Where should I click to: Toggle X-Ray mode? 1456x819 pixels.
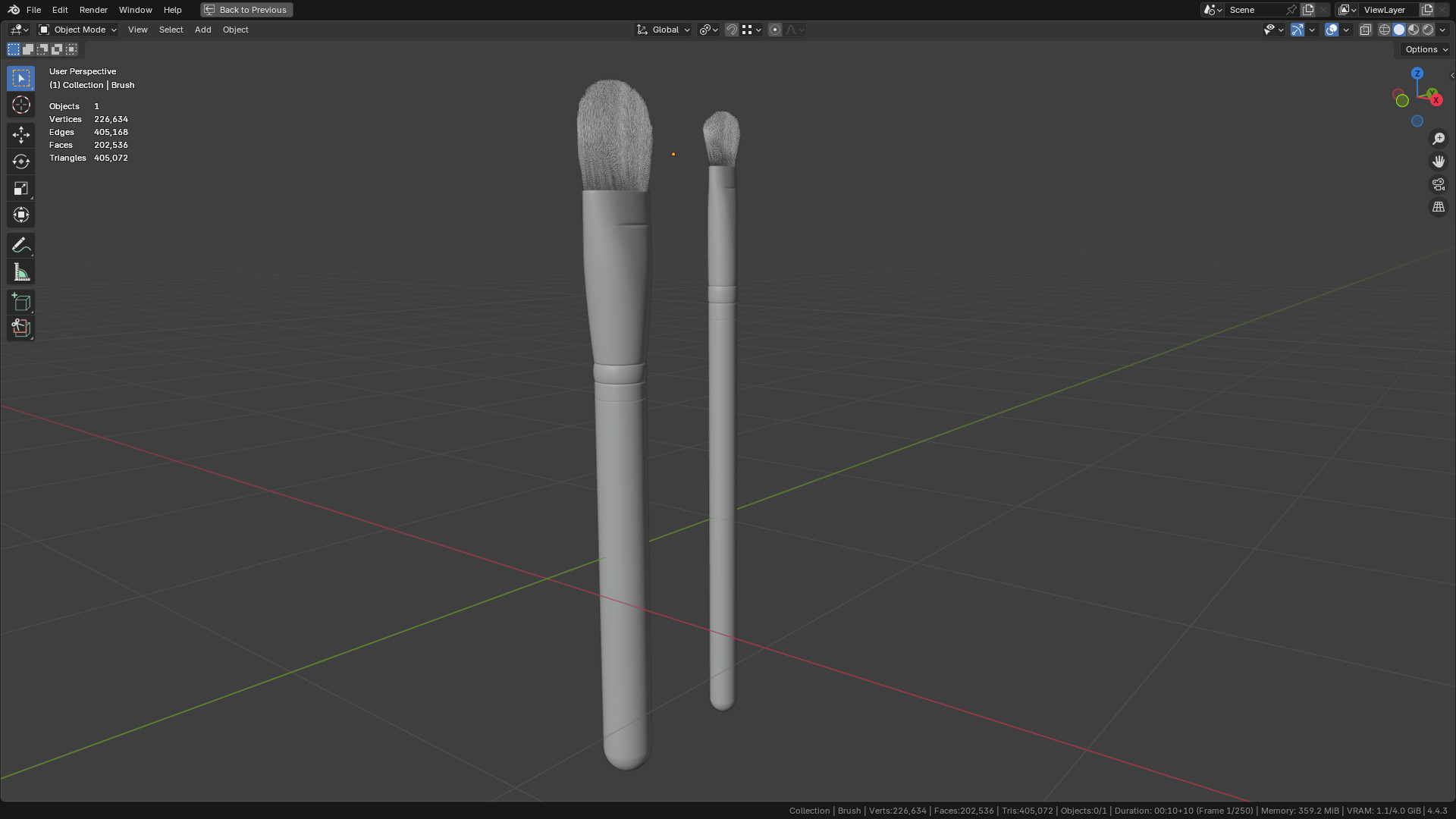coord(1366,30)
